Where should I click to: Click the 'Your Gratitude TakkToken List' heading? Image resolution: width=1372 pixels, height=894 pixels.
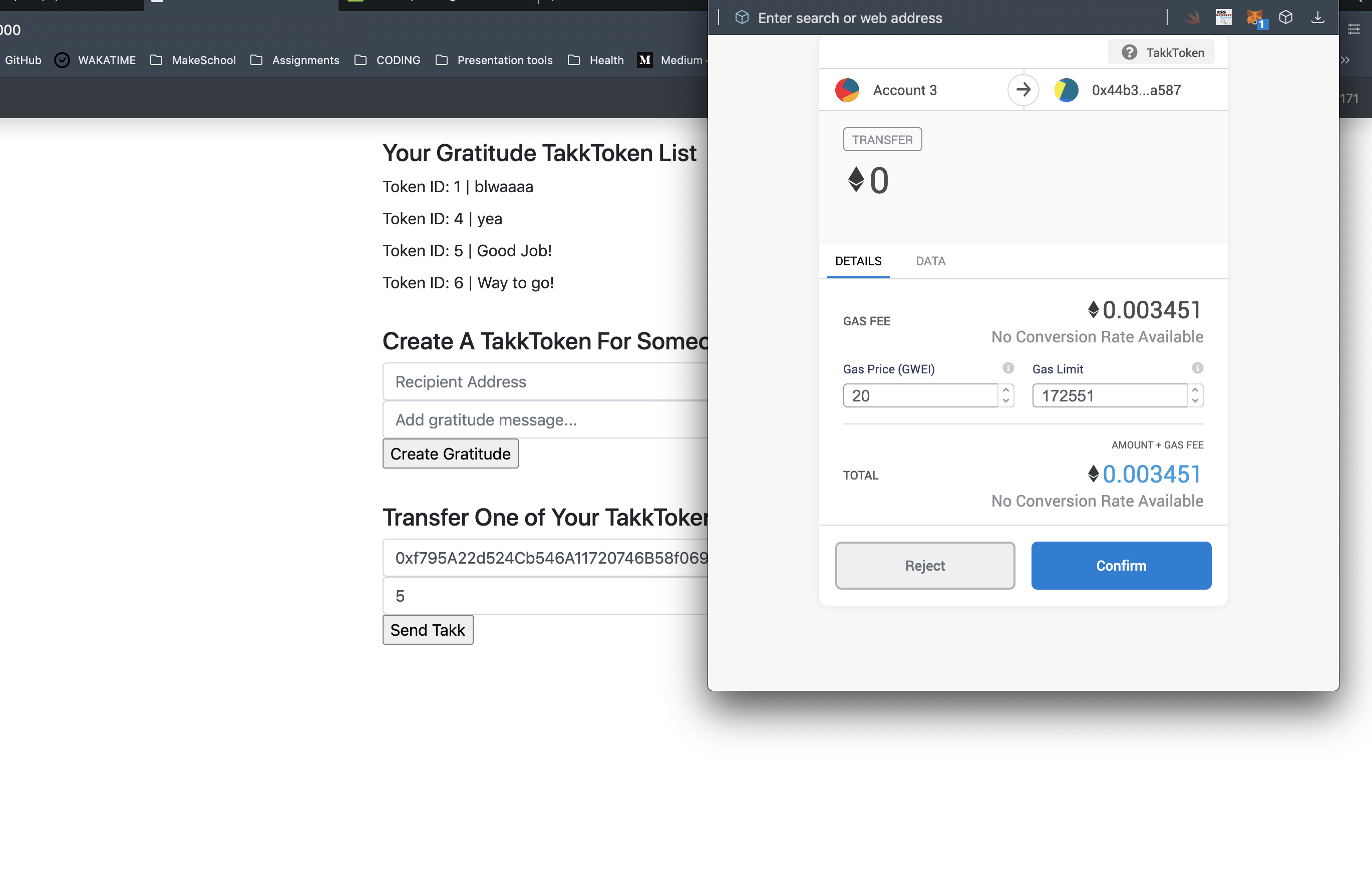point(539,153)
